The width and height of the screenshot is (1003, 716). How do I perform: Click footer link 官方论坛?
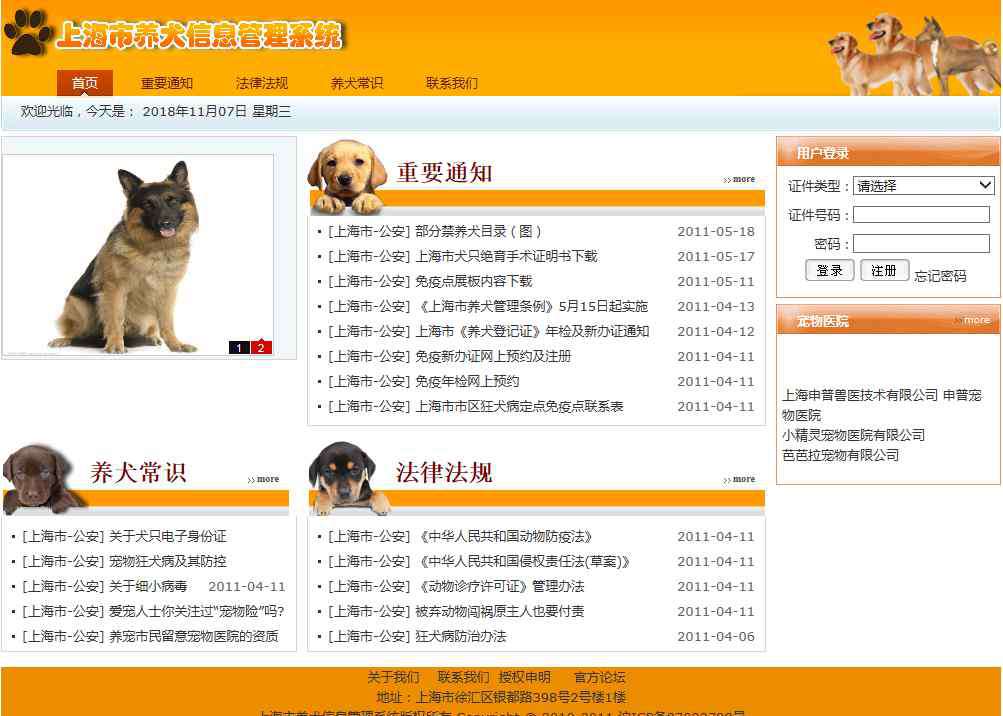coord(600,677)
